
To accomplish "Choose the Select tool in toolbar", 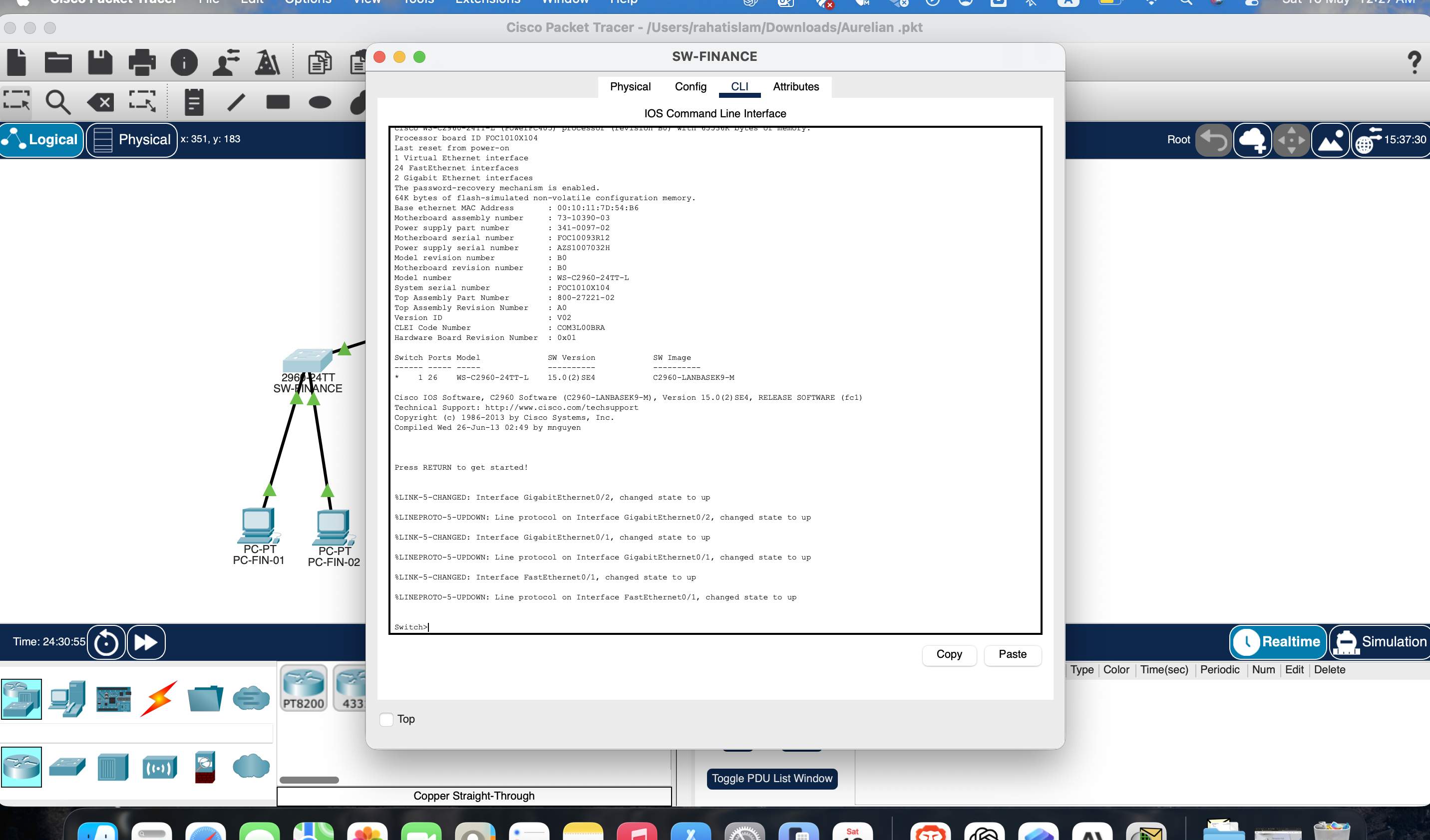I will [16, 101].
